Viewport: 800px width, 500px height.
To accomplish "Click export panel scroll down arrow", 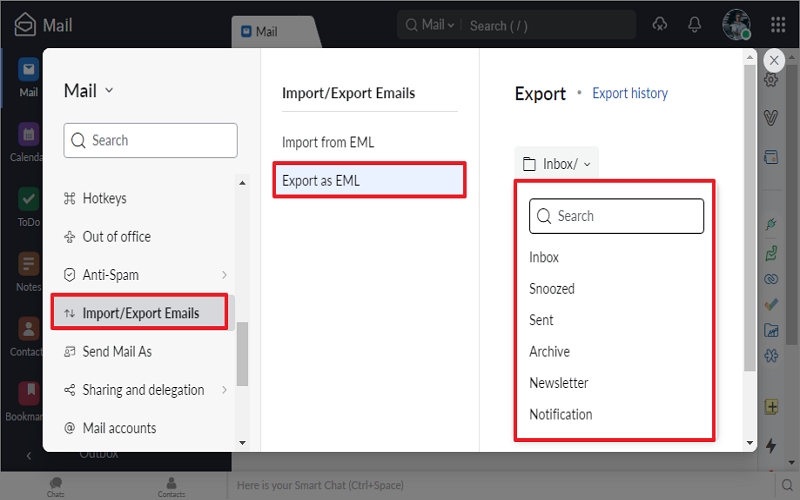I will point(749,443).
